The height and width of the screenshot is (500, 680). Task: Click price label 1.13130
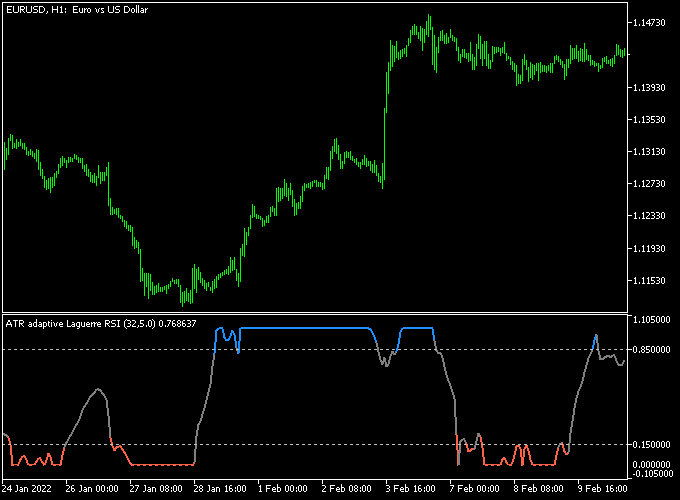pyautogui.click(x=649, y=152)
